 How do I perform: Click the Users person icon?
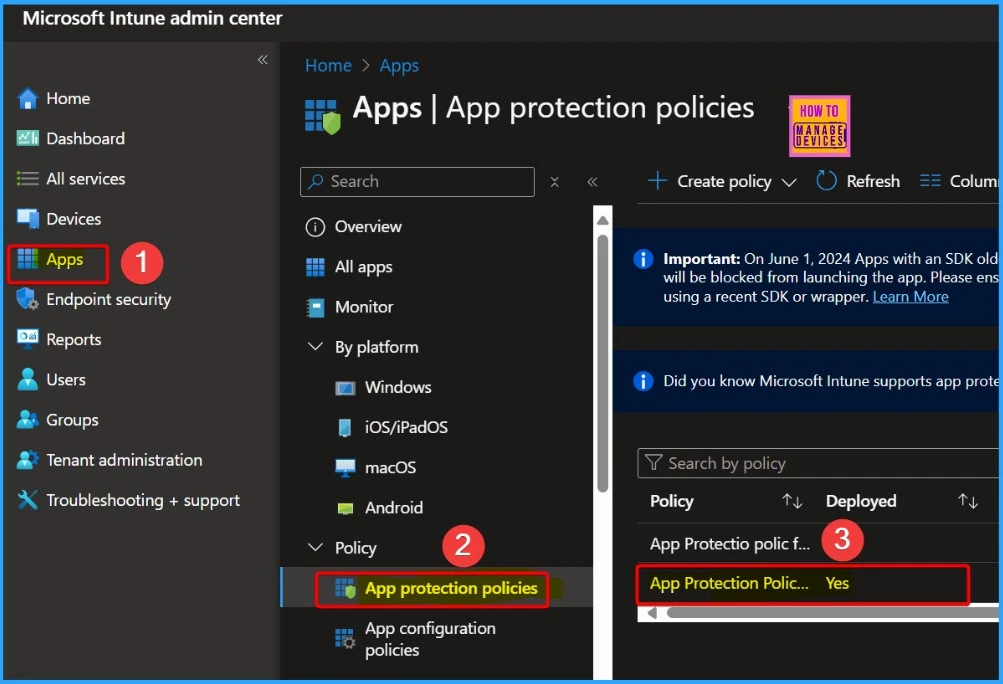tap(28, 379)
